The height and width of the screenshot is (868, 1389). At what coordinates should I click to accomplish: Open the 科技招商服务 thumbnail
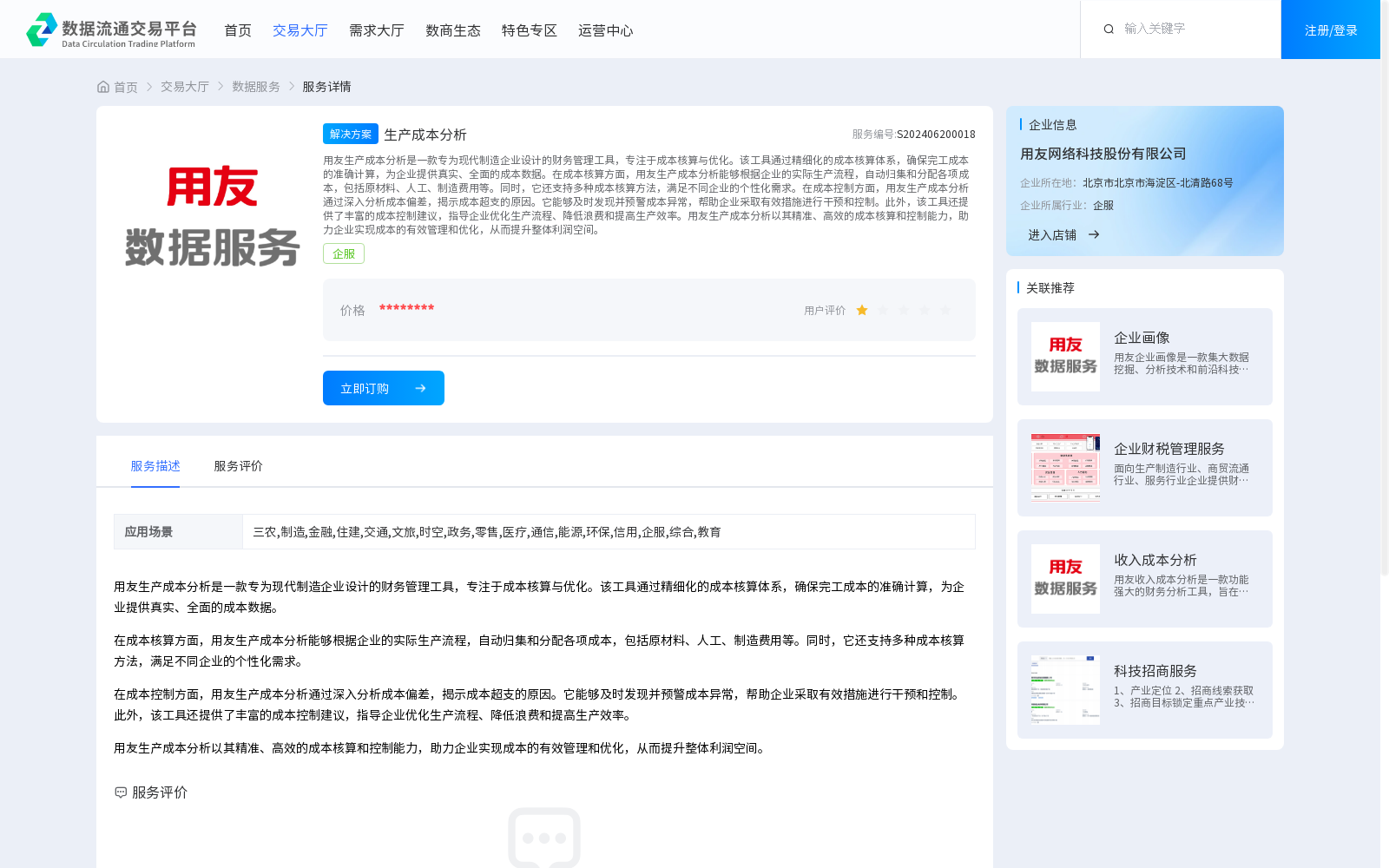(x=1065, y=690)
